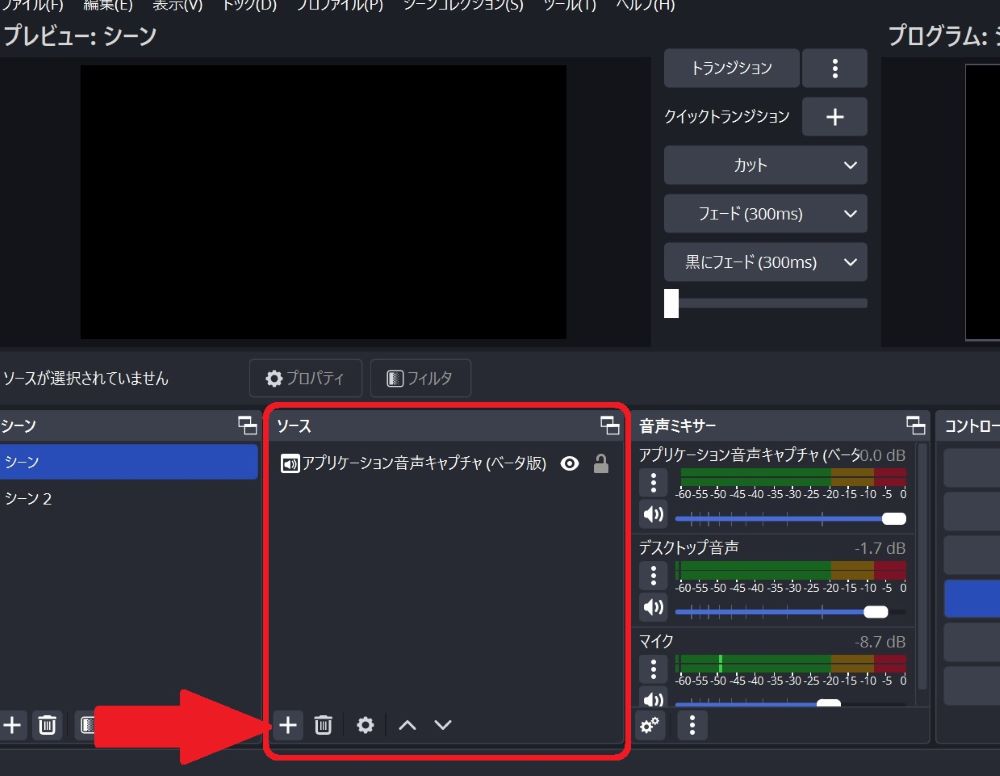Remove selected source with trash icon
The width and height of the screenshot is (1000, 776).
(323, 725)
